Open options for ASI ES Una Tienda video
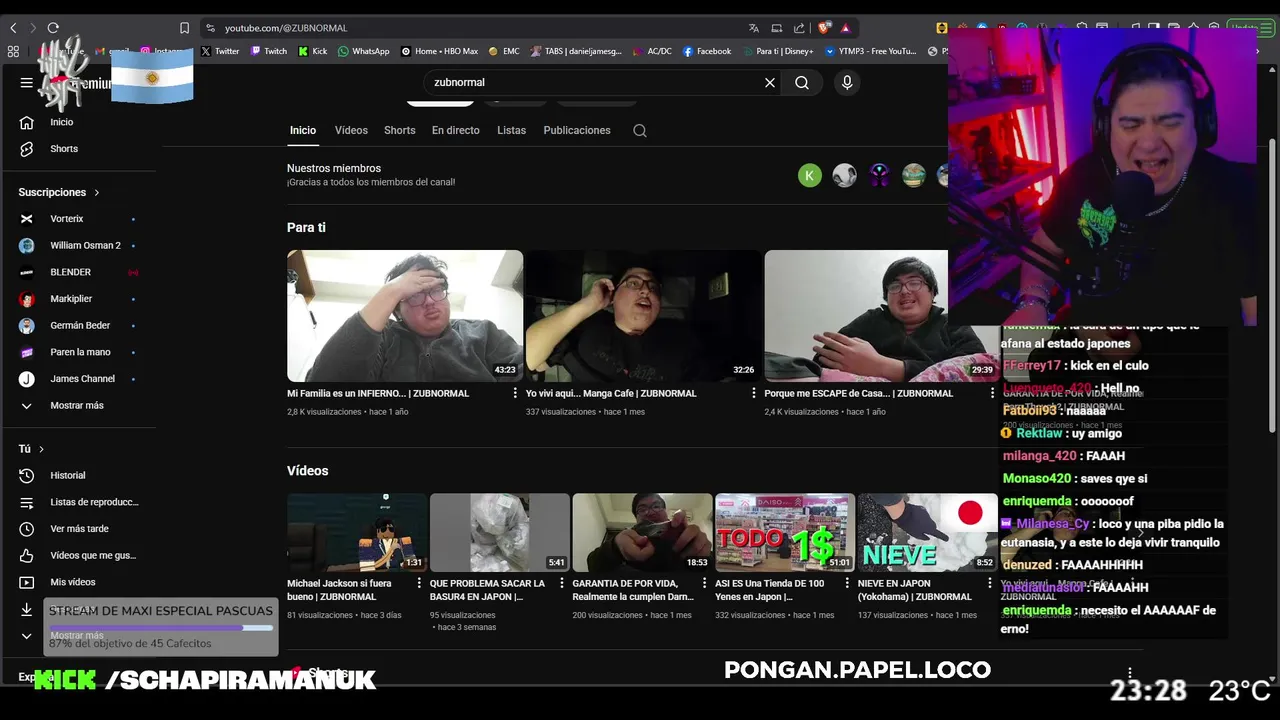Image resolution: width=1280 pixels, height=720 pixels. pyautogui.click(x=847, y=583)
